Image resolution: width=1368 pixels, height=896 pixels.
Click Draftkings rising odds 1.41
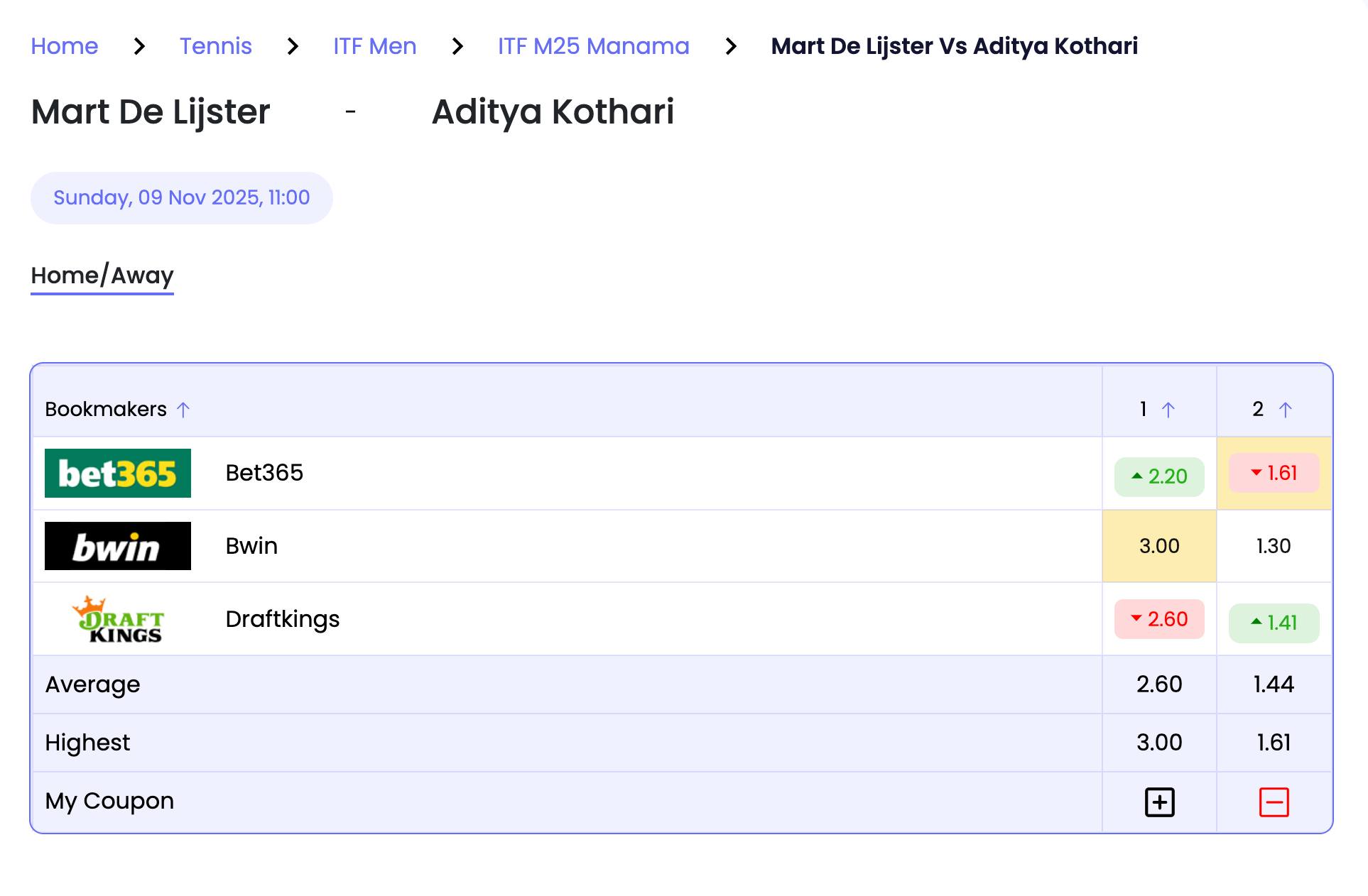(x=1274, y=623)
